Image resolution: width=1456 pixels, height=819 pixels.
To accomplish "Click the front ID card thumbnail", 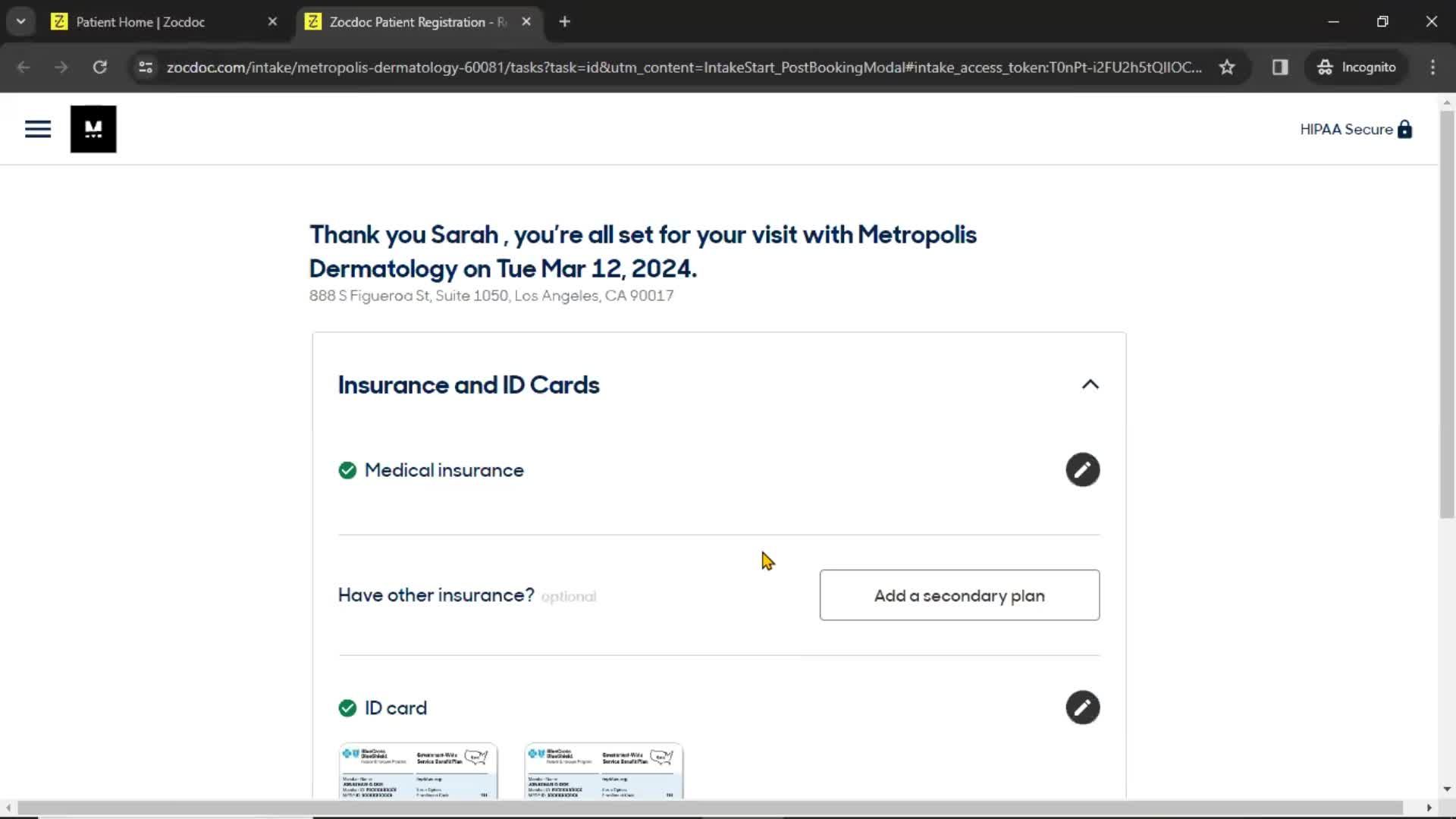I will [x=419, y=770].
